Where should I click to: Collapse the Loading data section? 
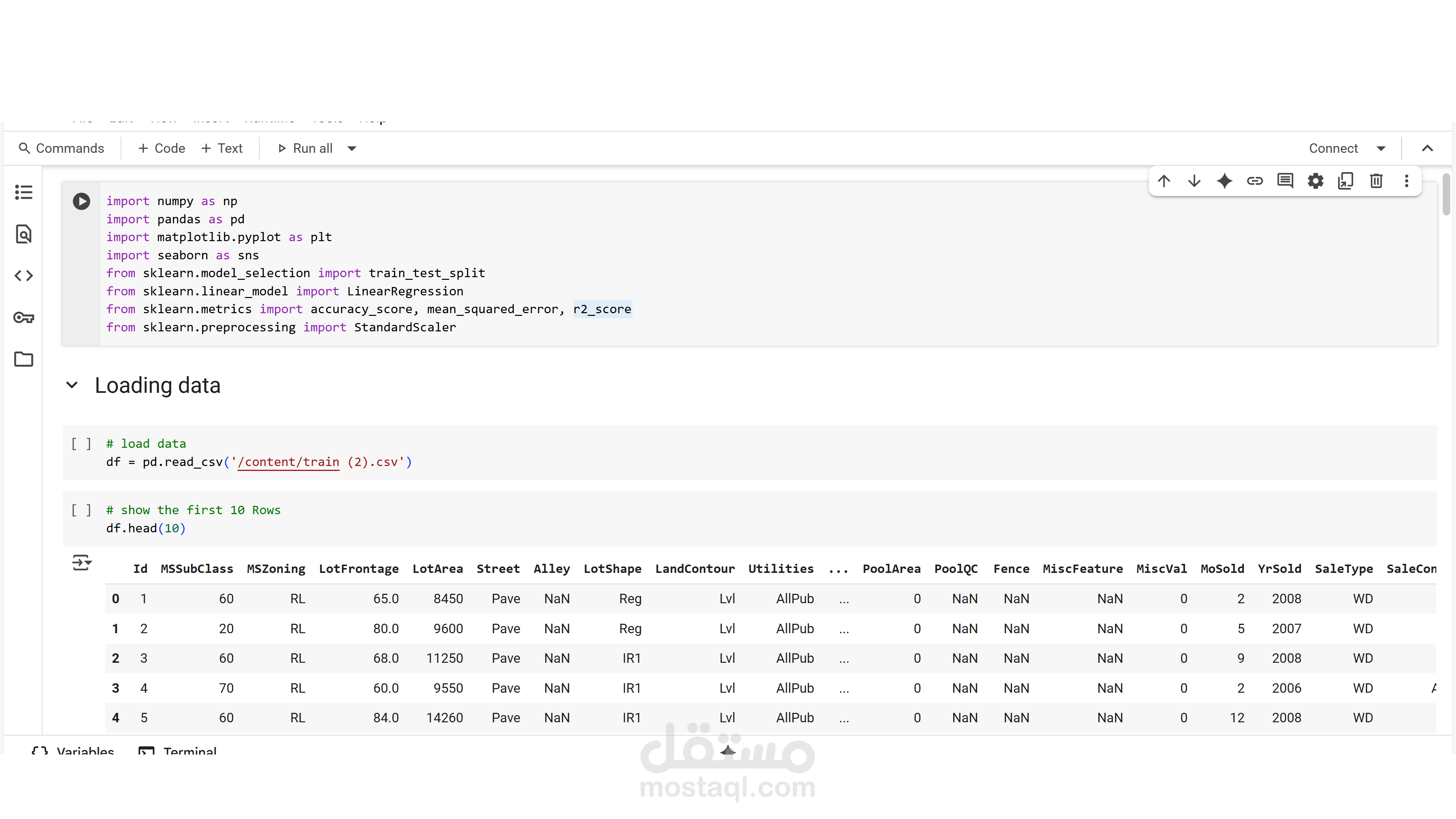coord(72,386)
